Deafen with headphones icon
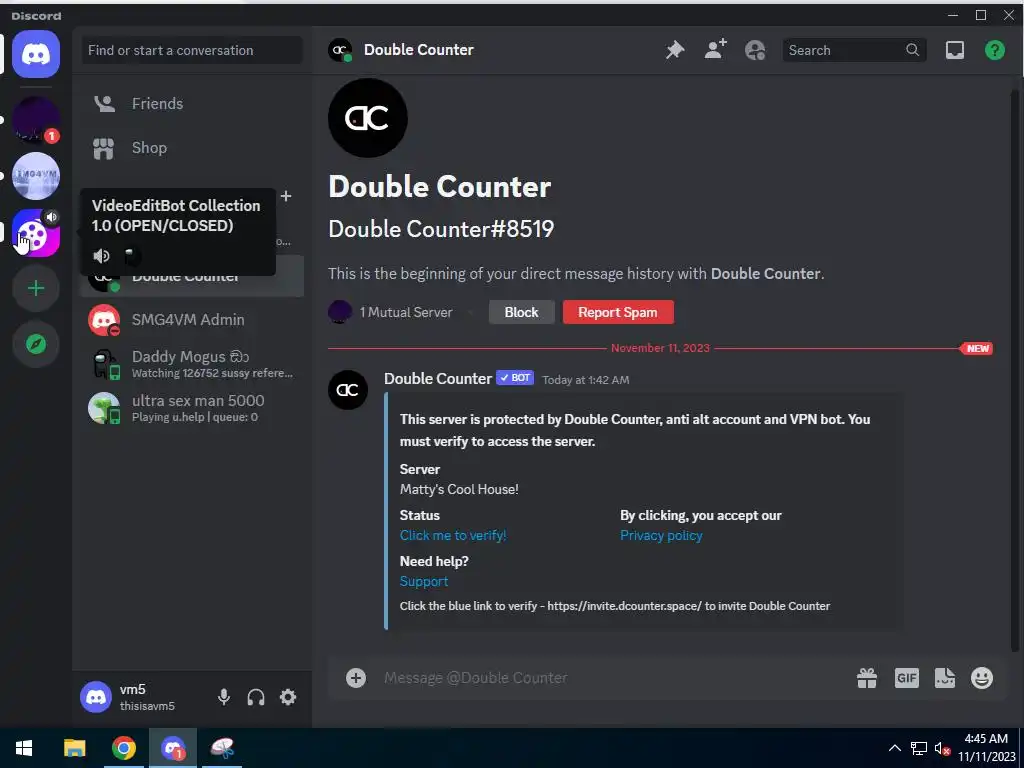The width and height of the screenshot is (1024, 768). tap(256, 697)
